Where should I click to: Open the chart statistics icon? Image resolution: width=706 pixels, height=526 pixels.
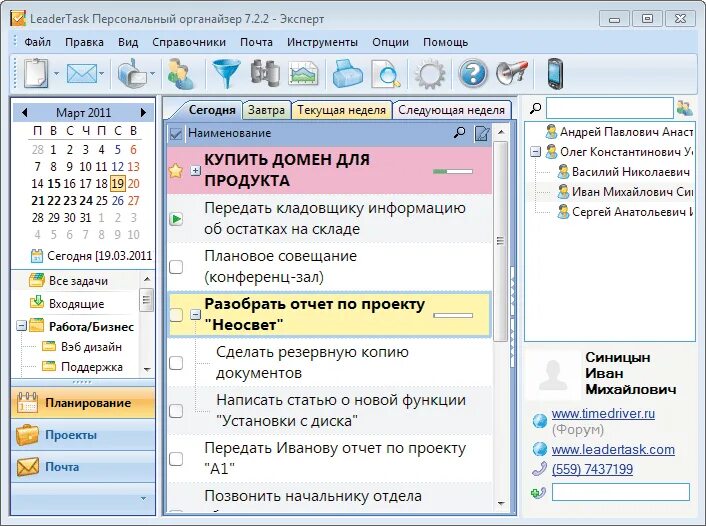coord(303,73)
